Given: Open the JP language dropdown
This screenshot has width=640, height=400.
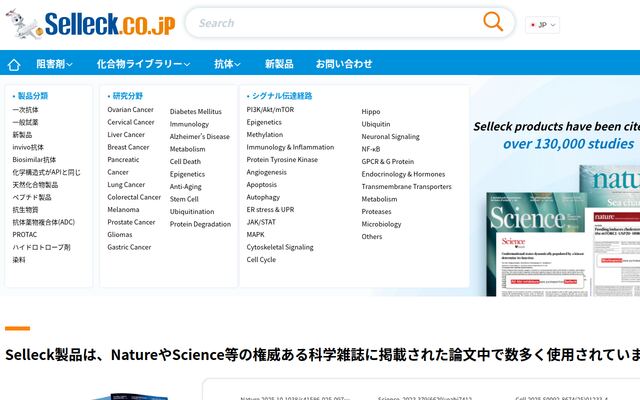Looking at the screenshot, I should (x=542, y=25).
